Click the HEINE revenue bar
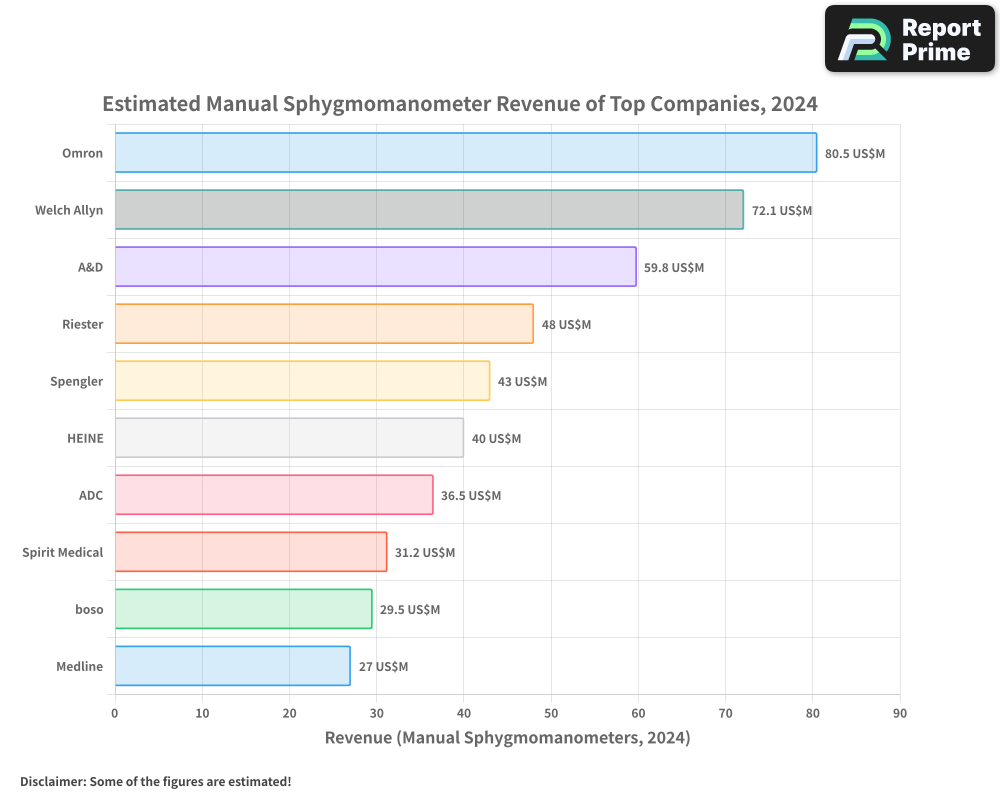This screenshot has width=1000, height=800. 290,438
